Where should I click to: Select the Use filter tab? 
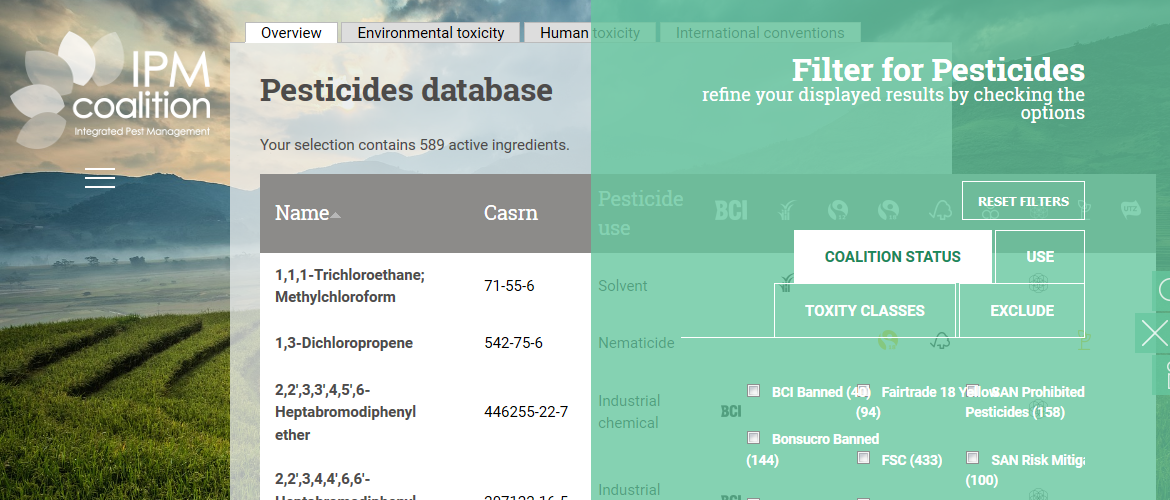pos(1039,257)
